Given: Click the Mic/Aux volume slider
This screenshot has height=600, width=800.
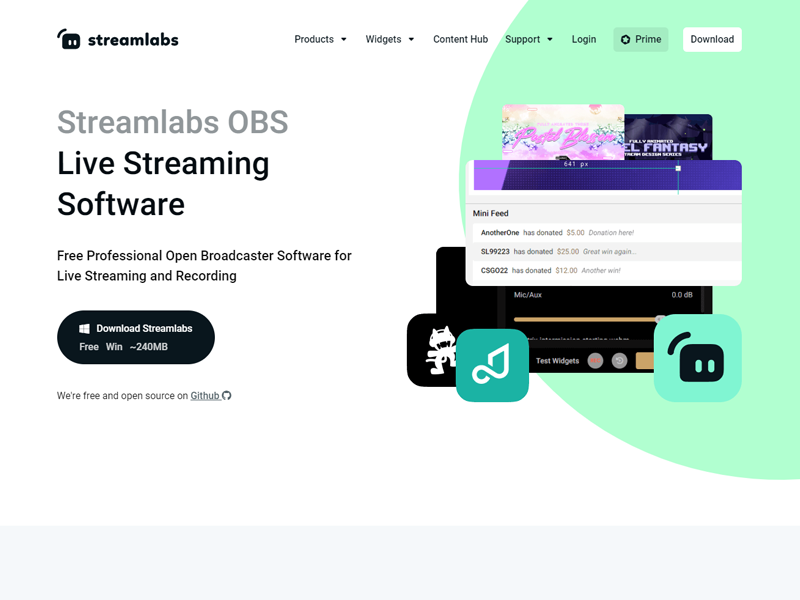Looking at the screenshot, I should pyautogui.click(x=588, y=319).
